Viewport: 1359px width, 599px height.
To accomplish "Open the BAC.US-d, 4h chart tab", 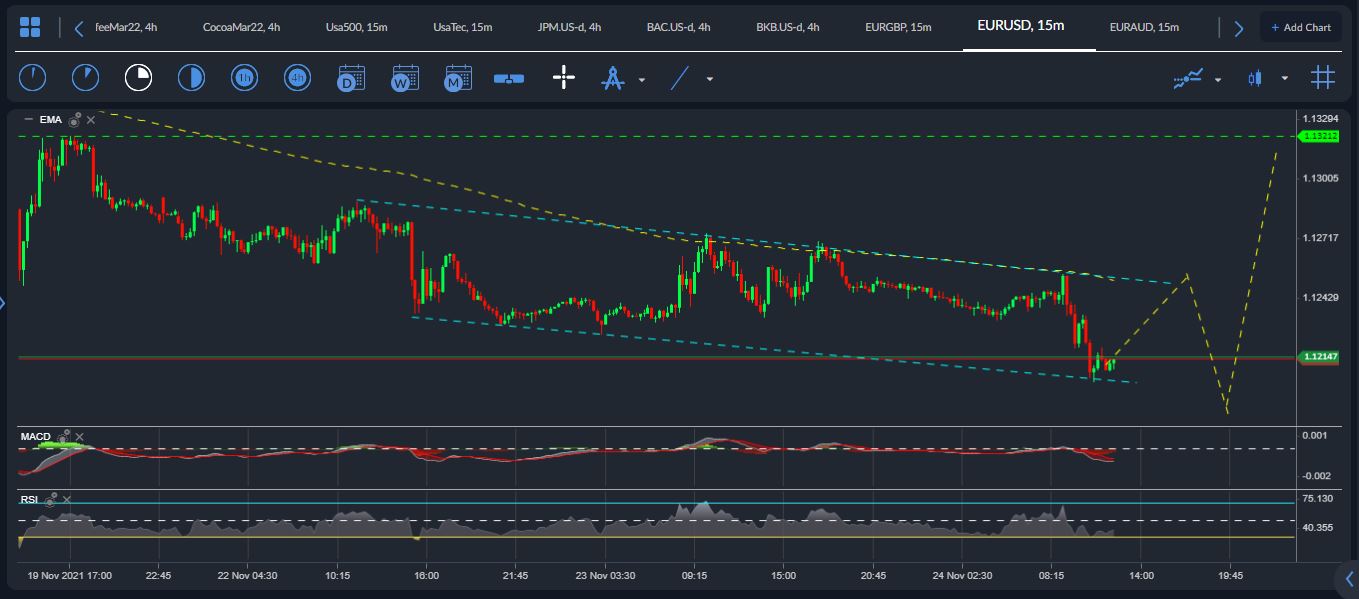I will [678, 27].
